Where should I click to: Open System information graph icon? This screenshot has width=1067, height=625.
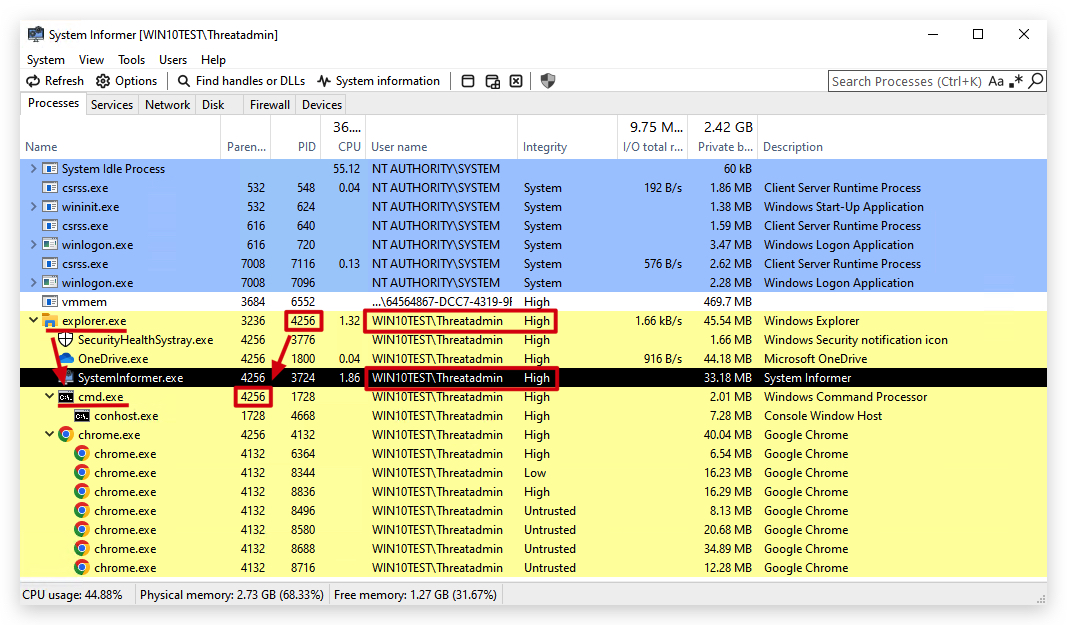[324, 81]
